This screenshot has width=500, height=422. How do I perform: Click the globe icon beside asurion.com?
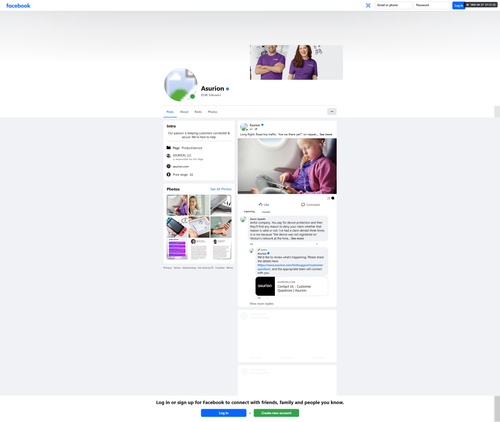169,166
